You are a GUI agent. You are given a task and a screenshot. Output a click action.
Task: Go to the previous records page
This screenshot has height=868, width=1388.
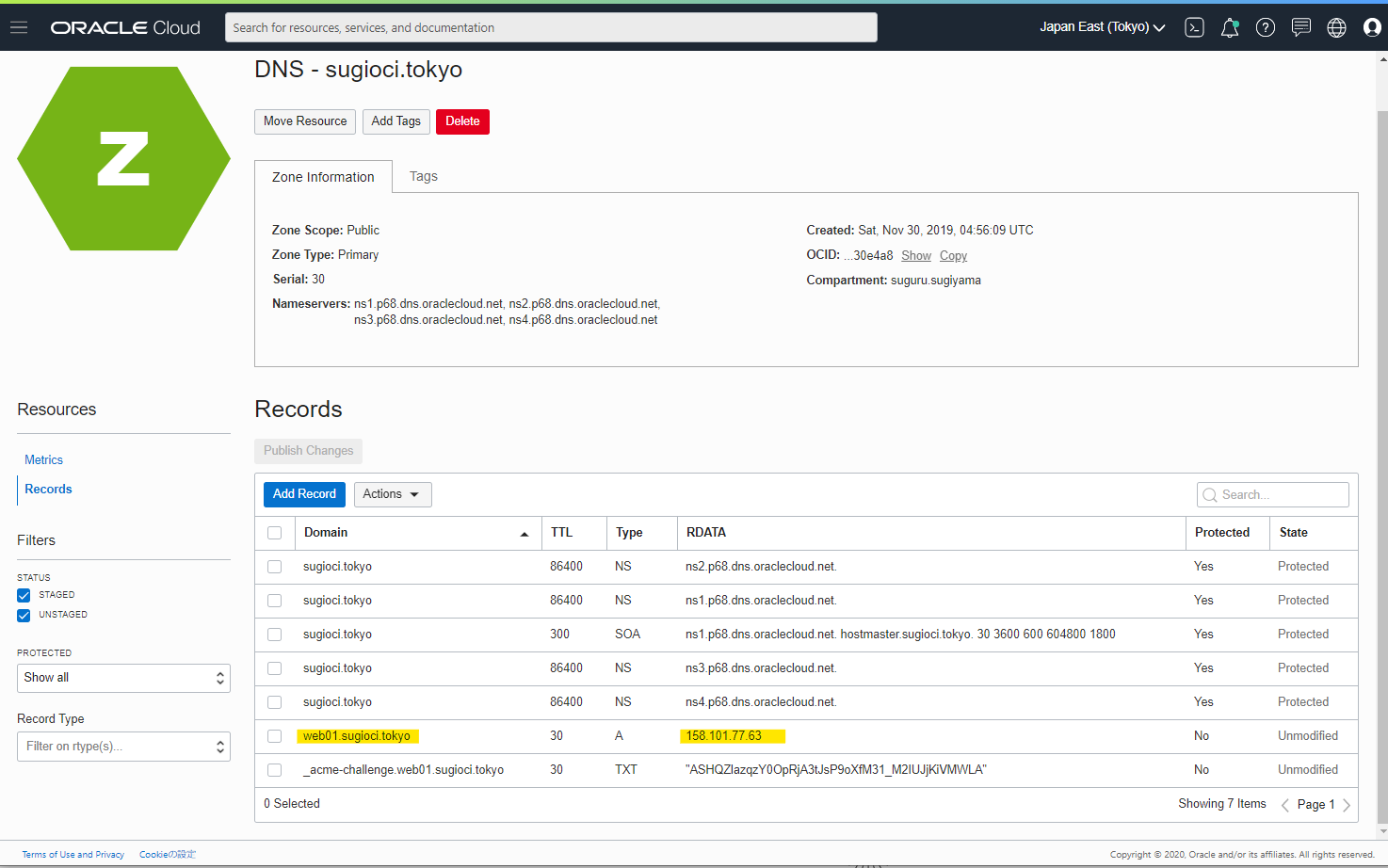coord(1285,805)
